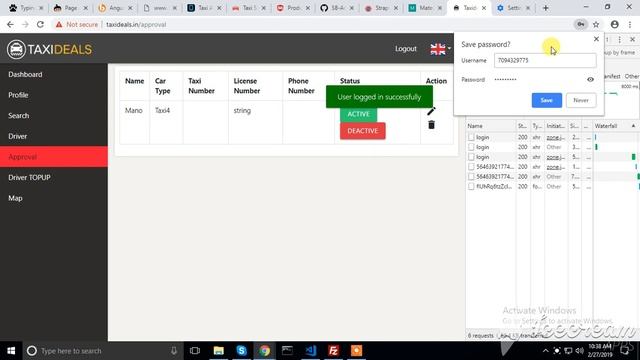Image resolution: width=640 pixels, height=360 pixels.
Task: Tick checkbox of second login request
Action: click(x=471, y=147)
